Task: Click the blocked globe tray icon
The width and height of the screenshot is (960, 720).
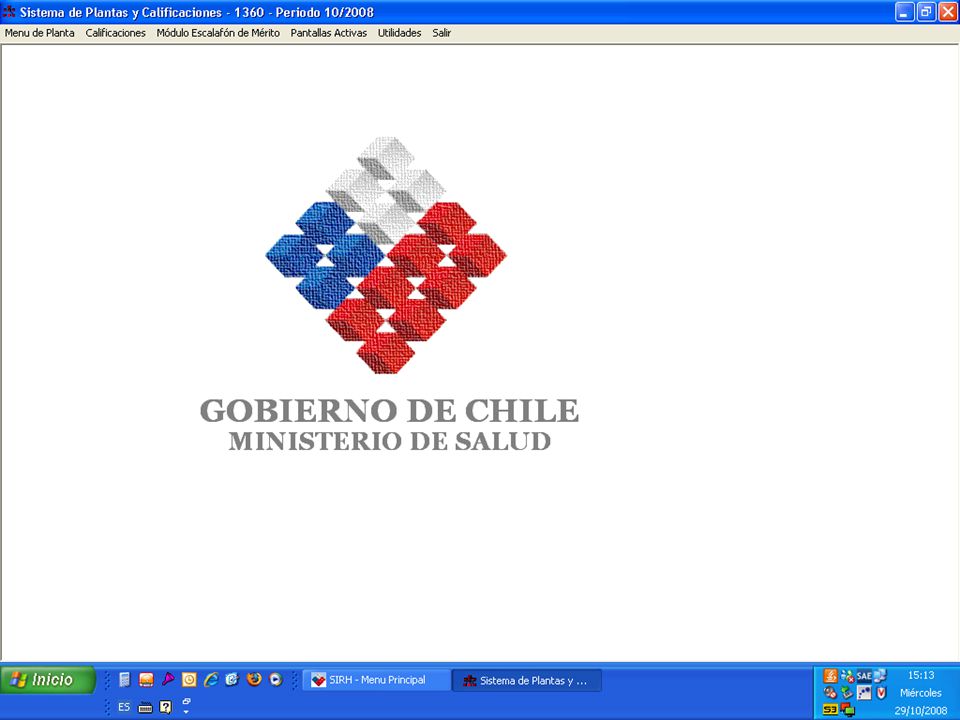Action: 831,693
